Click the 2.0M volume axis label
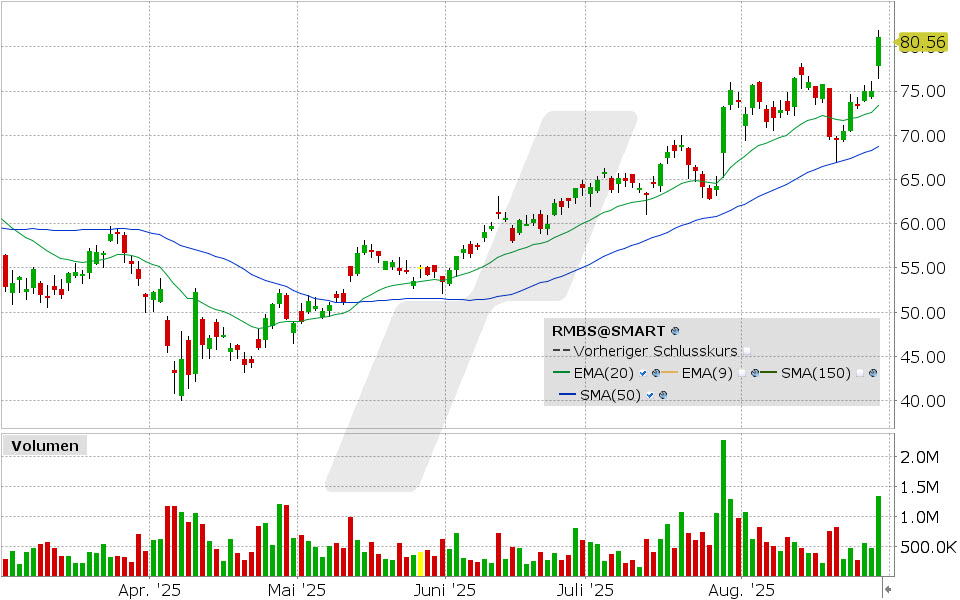Viewport: 960px width, 600px height. click(919, 457)
